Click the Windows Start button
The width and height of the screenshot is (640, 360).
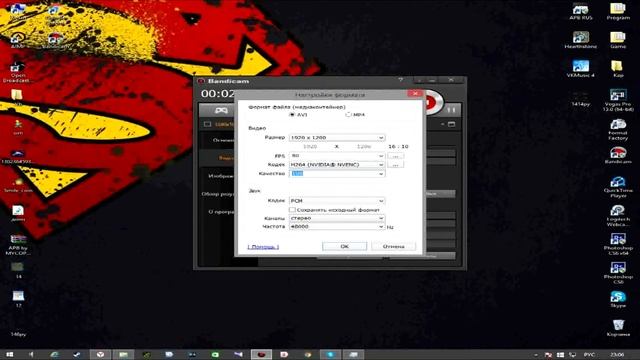[x=10, y=355]
